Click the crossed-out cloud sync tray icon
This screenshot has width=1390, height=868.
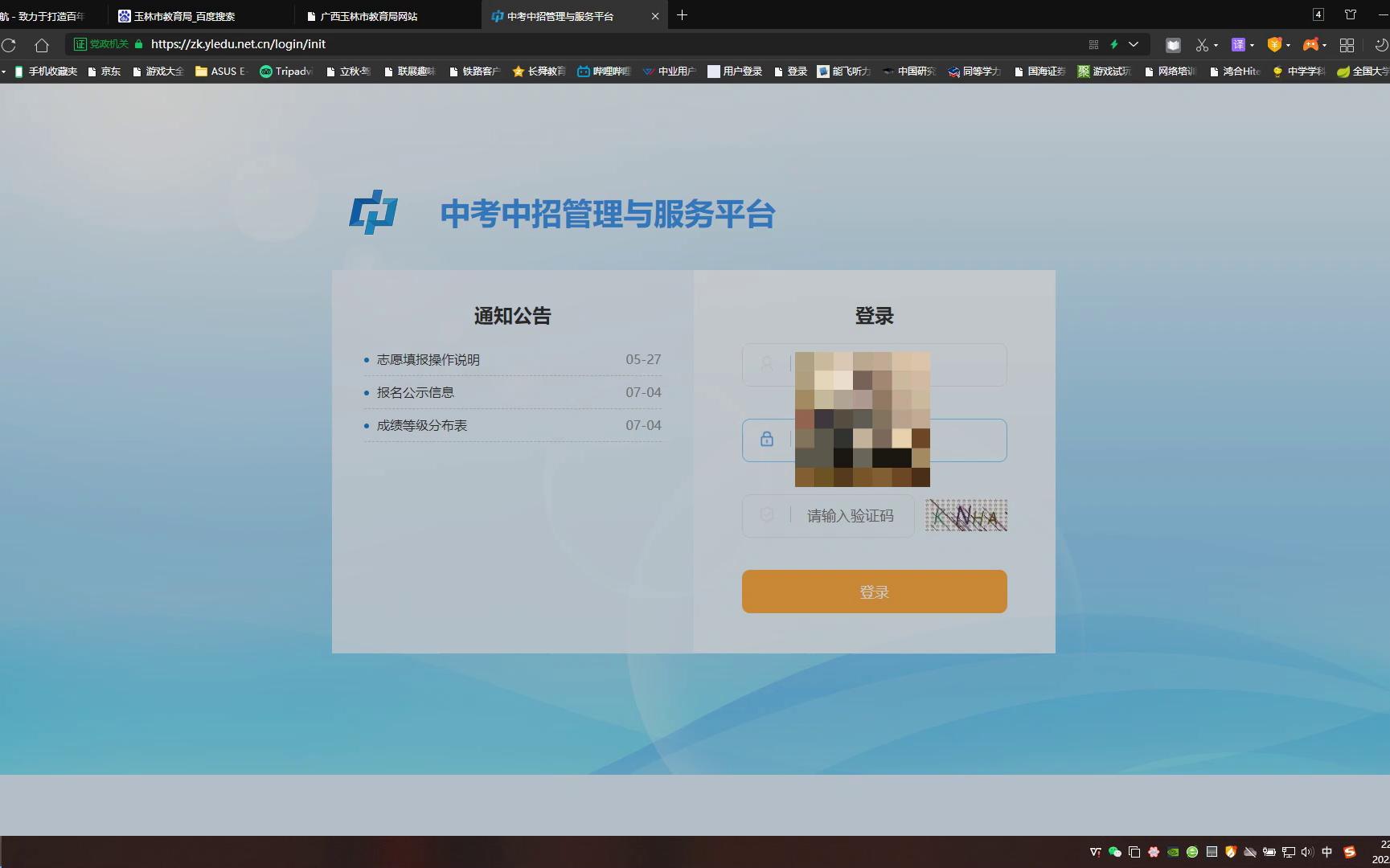[1250, 852]
